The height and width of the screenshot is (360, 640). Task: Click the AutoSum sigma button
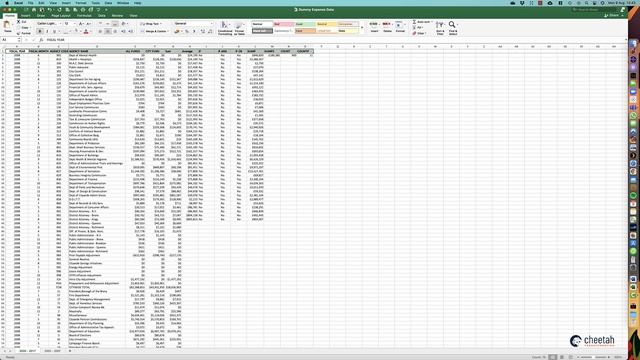(x=422, y=22)
